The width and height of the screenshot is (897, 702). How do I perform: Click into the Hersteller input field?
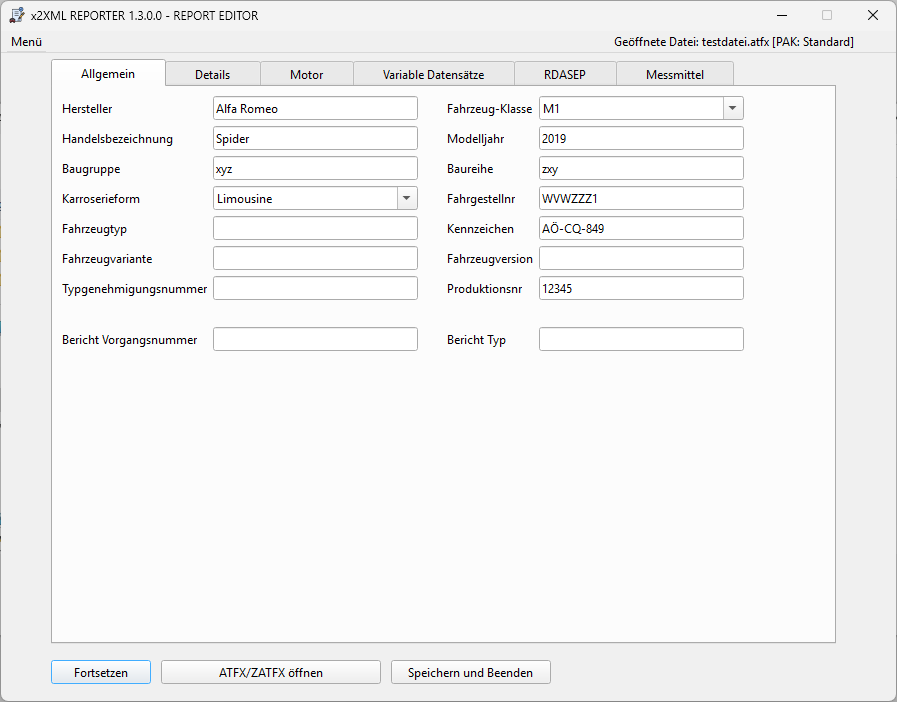pos(315,108)
